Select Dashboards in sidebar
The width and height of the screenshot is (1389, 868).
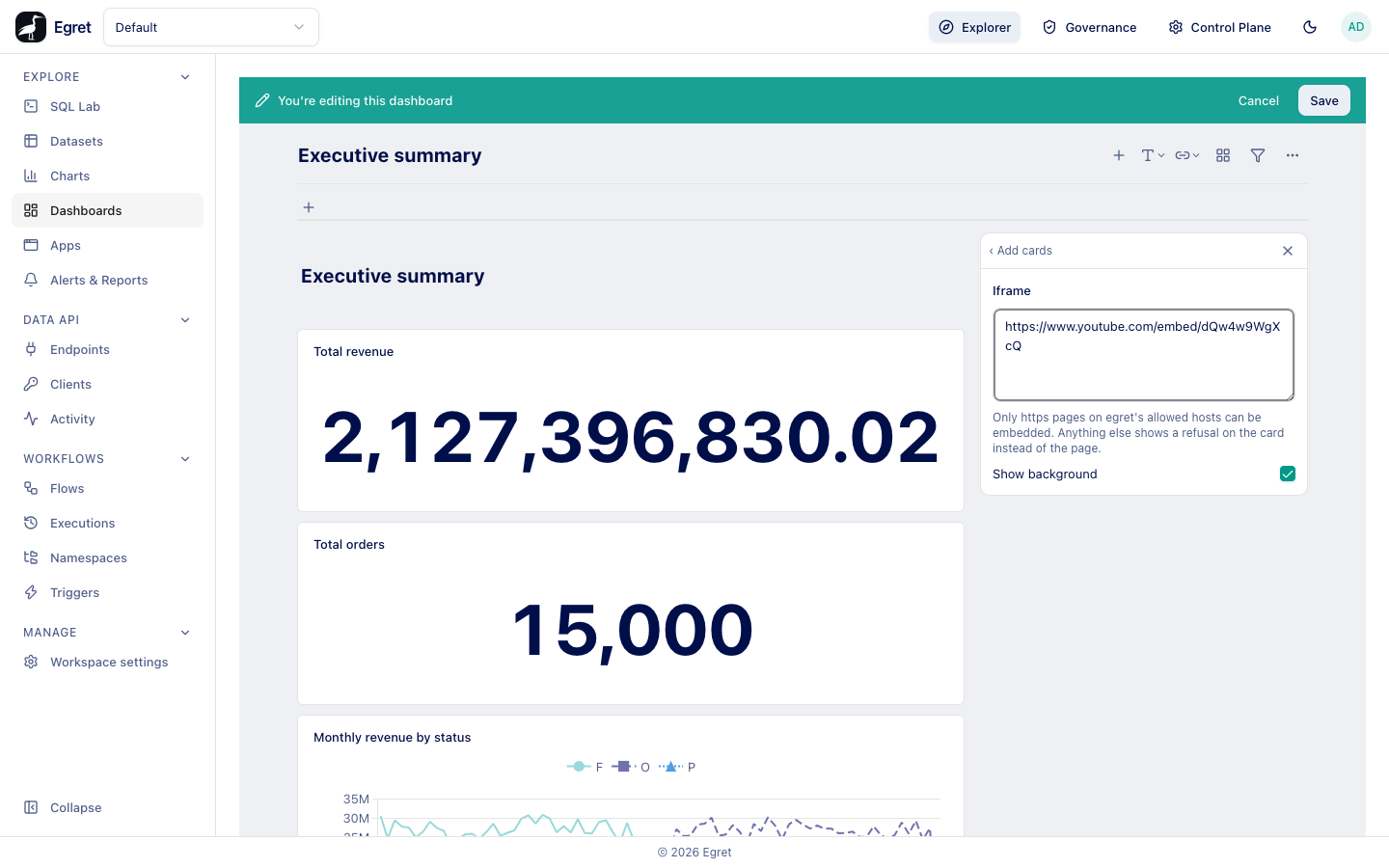pyautogui.click(x=107, y=210)
